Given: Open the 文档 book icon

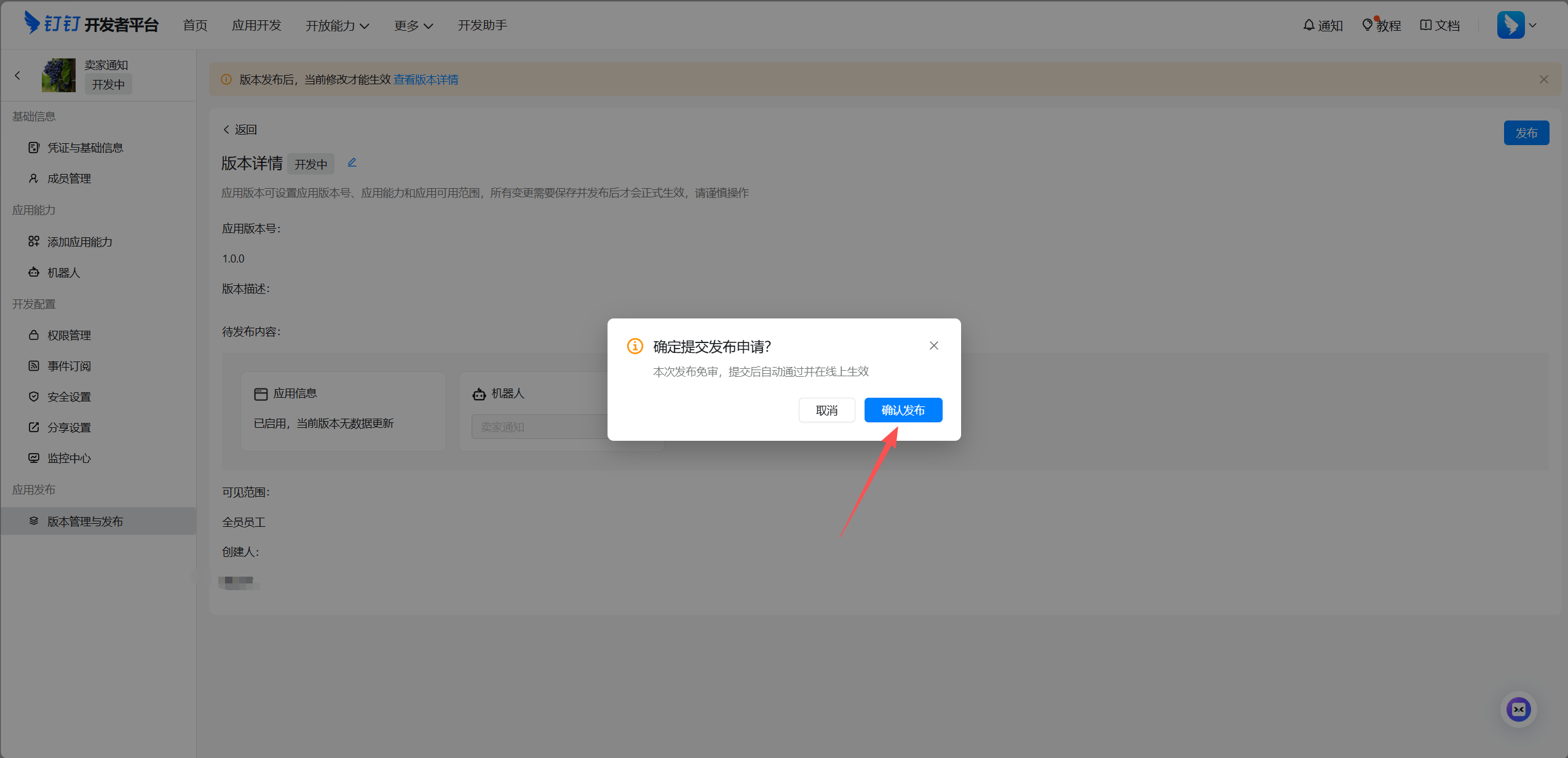Looking at the screenshot, I should 1425,25.
